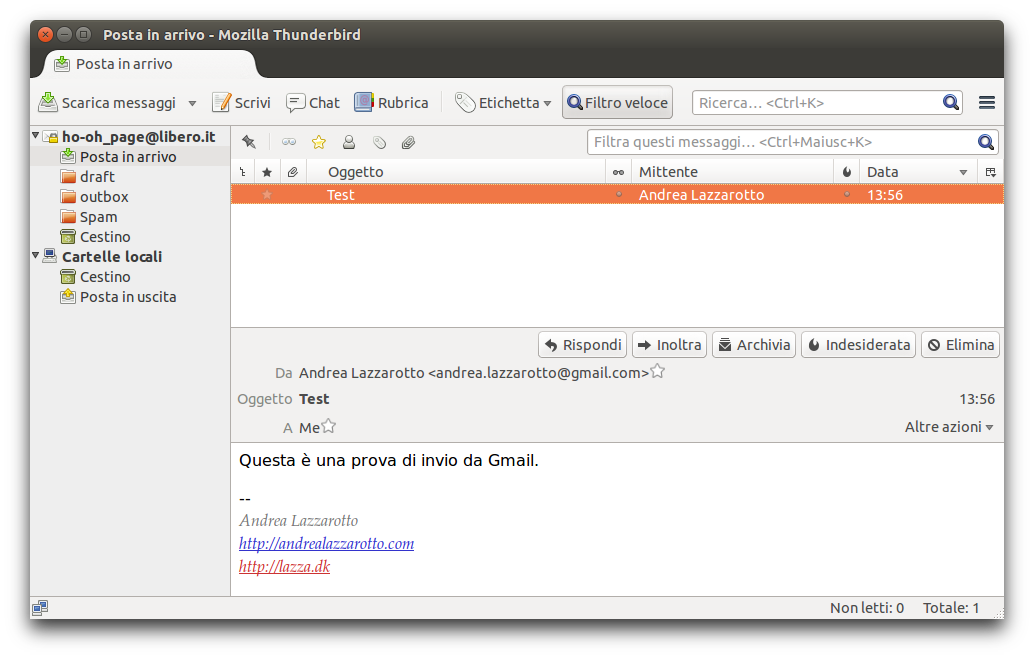Expand the Altre azioni menu
This screenshot has width=1034, height=659.
click(x=948, y=427)
